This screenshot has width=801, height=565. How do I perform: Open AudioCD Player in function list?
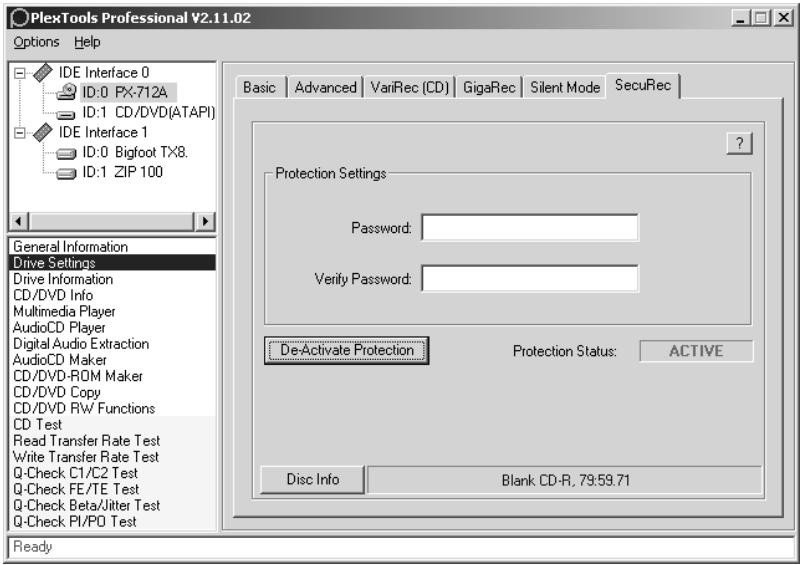[112, 327]
